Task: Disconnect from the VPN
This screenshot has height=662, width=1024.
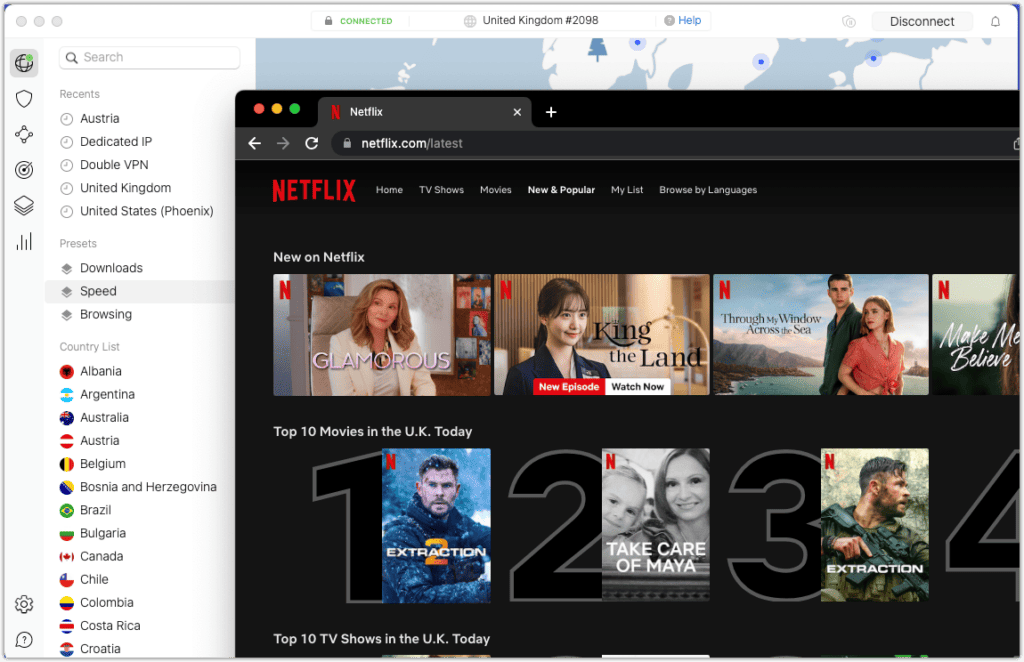Action: point(921,21)
